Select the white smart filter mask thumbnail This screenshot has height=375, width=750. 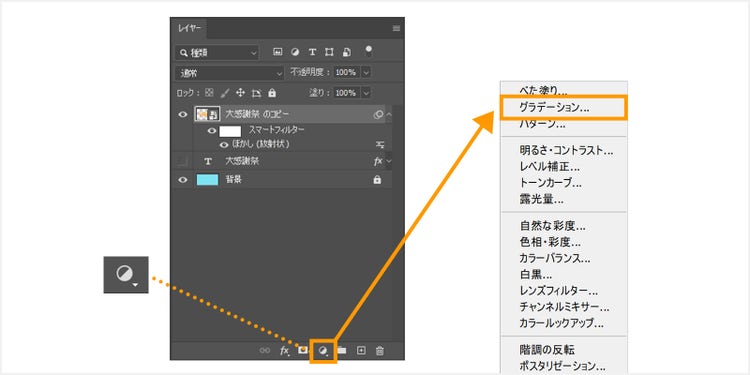coord(230,131)
